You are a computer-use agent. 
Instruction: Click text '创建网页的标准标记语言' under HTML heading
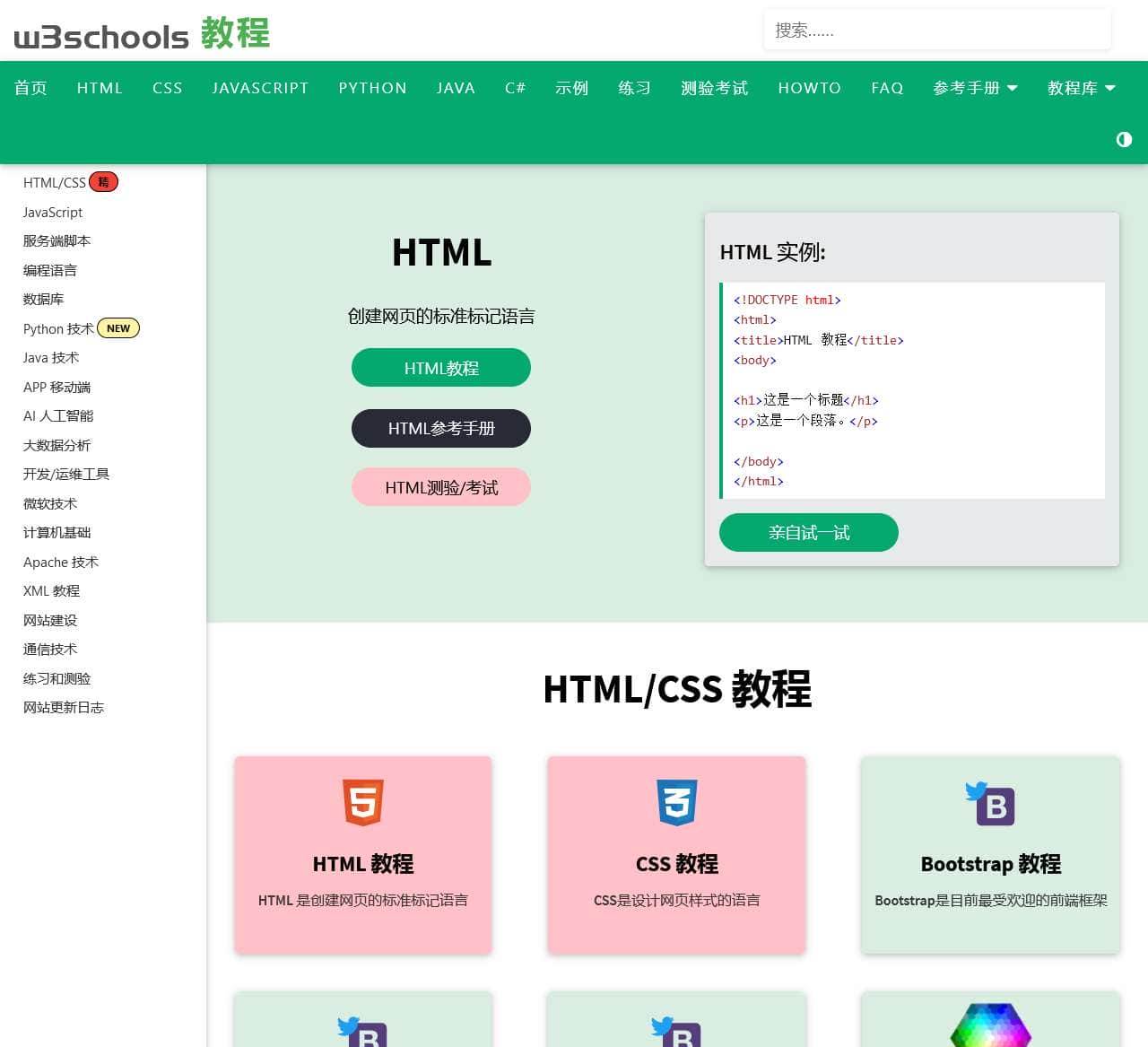click(441, 316)
